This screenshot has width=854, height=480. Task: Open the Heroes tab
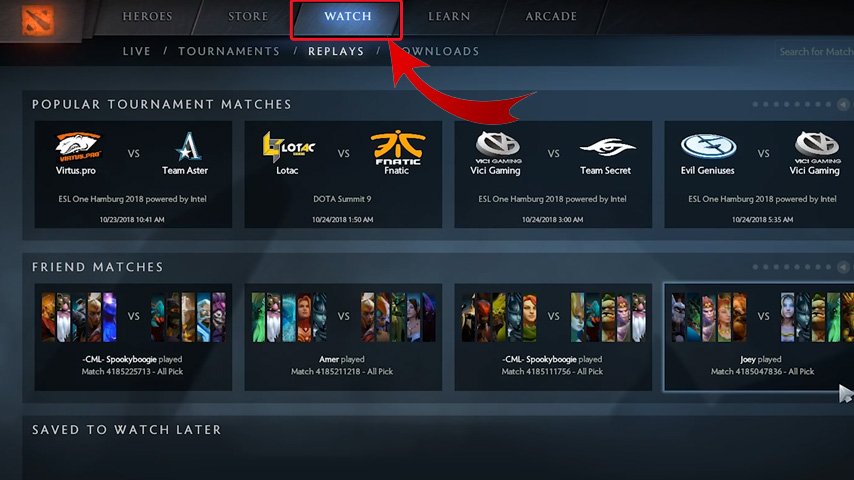click(147, 16)
